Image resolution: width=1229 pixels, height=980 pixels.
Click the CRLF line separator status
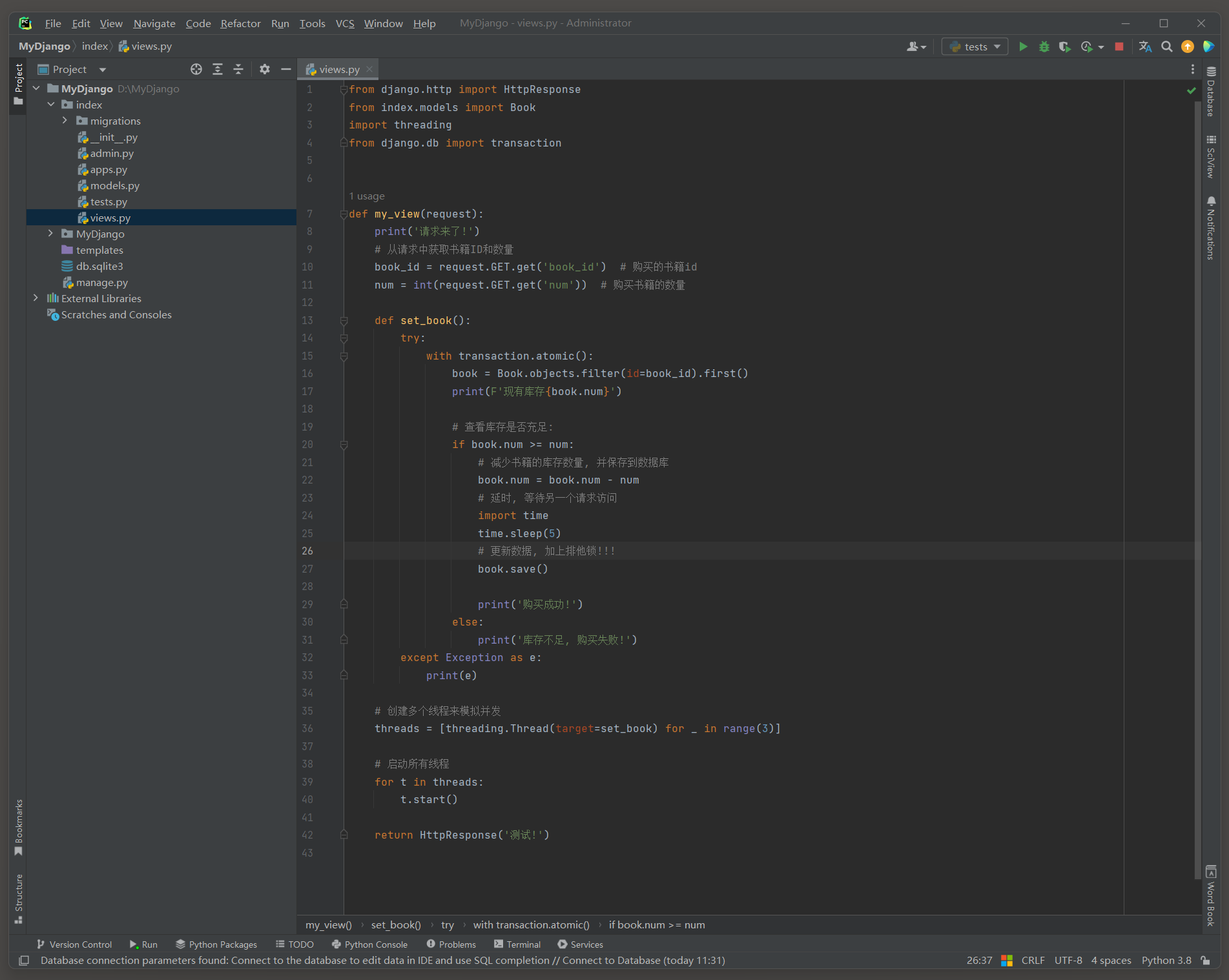1033,961
